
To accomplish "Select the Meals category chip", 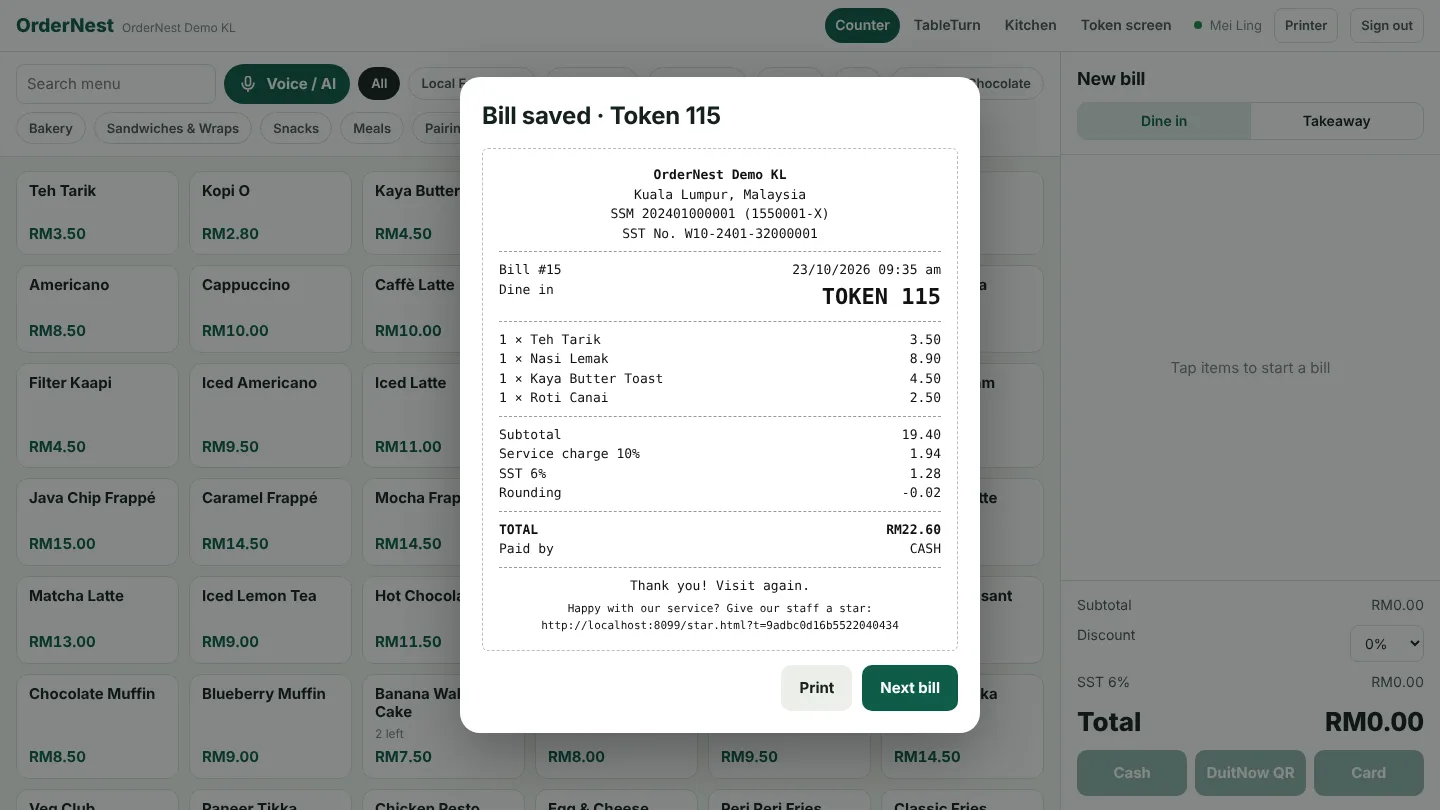I will pyautogui.click(x=372, y=128).
